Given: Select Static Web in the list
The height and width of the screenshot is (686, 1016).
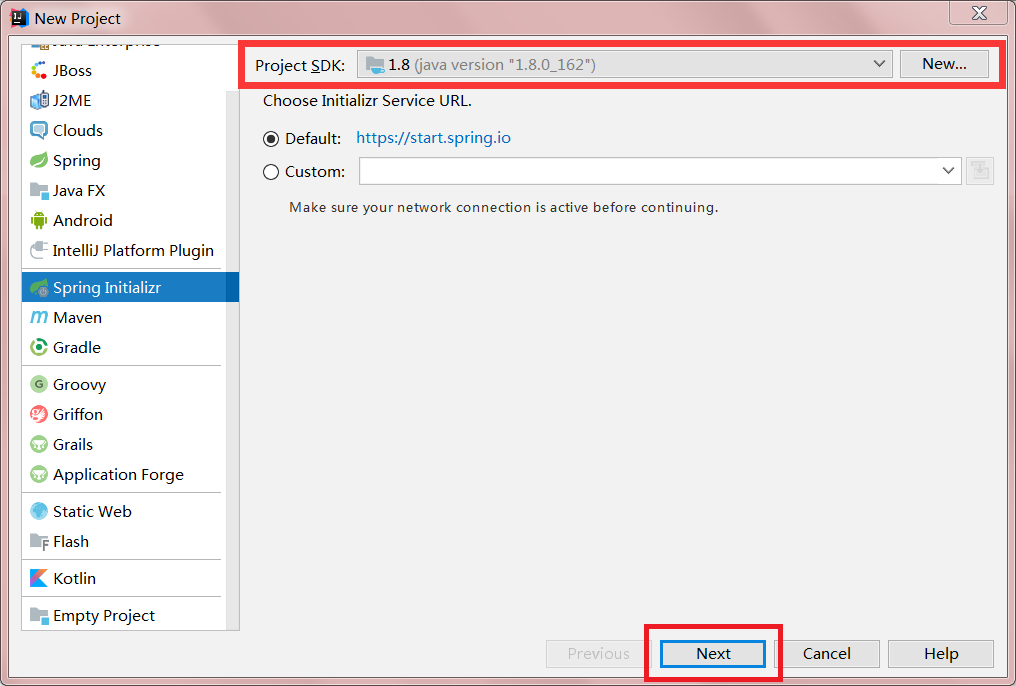Looking at the screenshot, I should pos(92,512).
